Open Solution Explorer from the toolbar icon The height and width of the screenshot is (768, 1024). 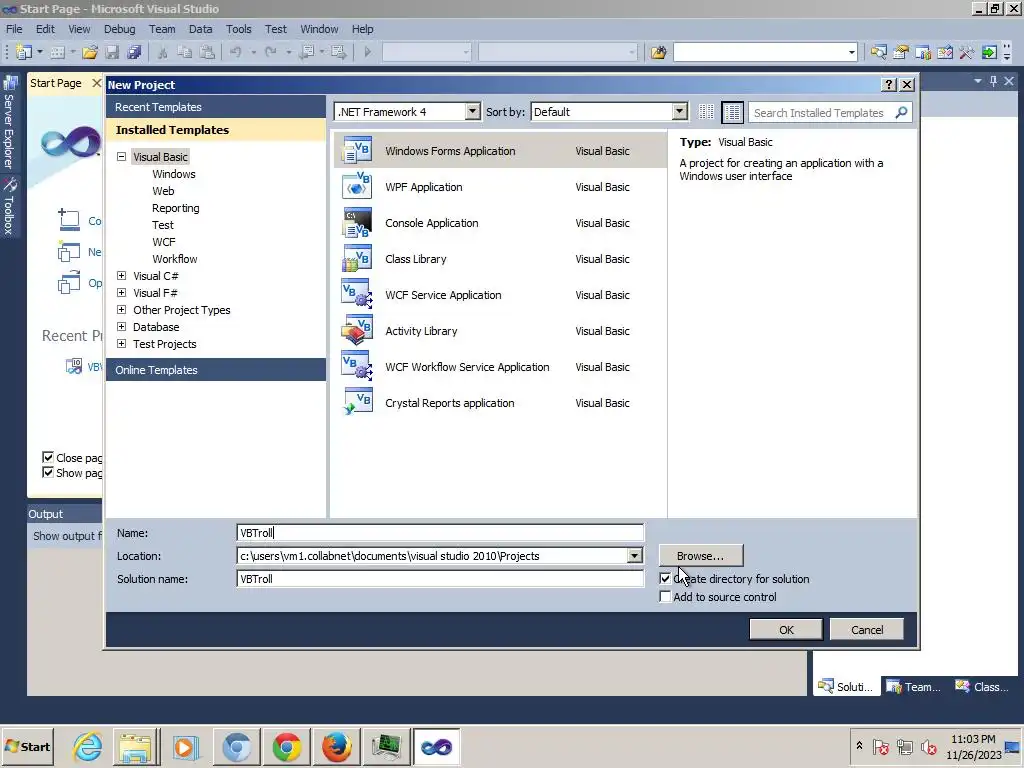pos(878,52)
